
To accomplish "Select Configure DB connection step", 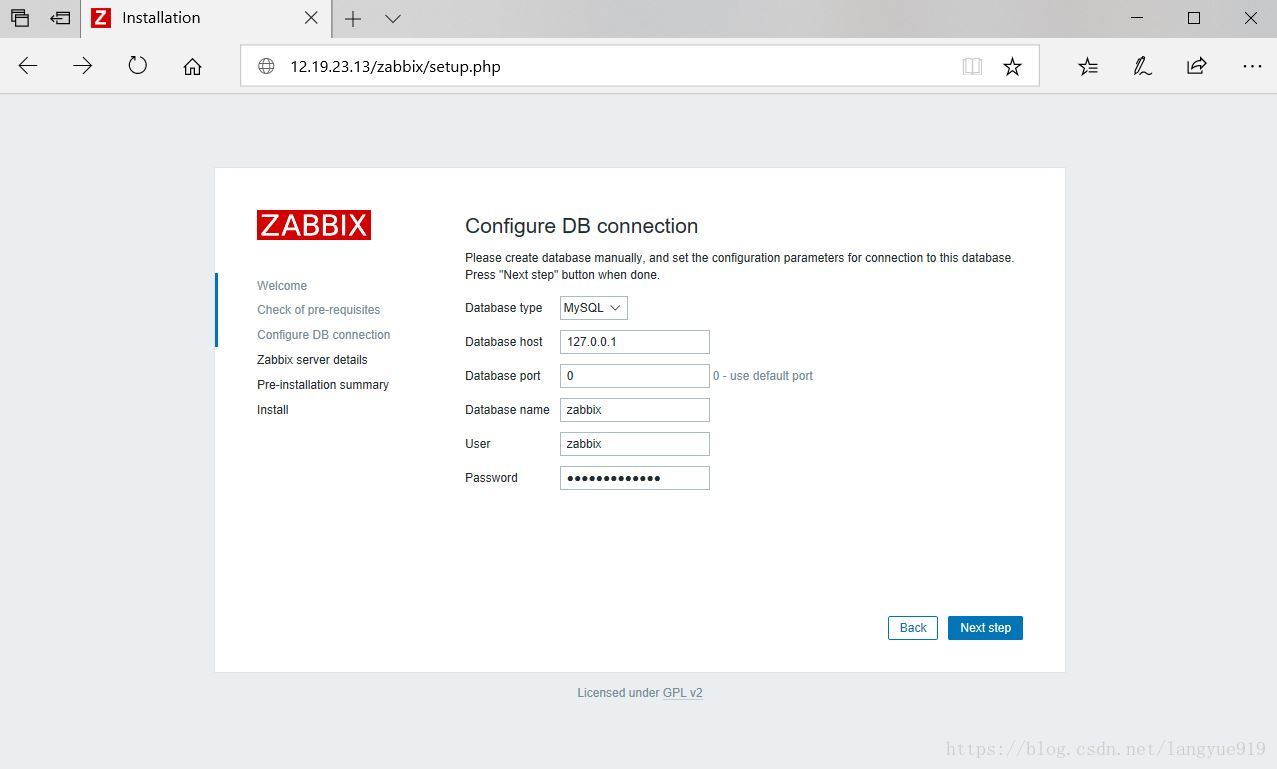I will pyautogui.click(x=324, y=335).
